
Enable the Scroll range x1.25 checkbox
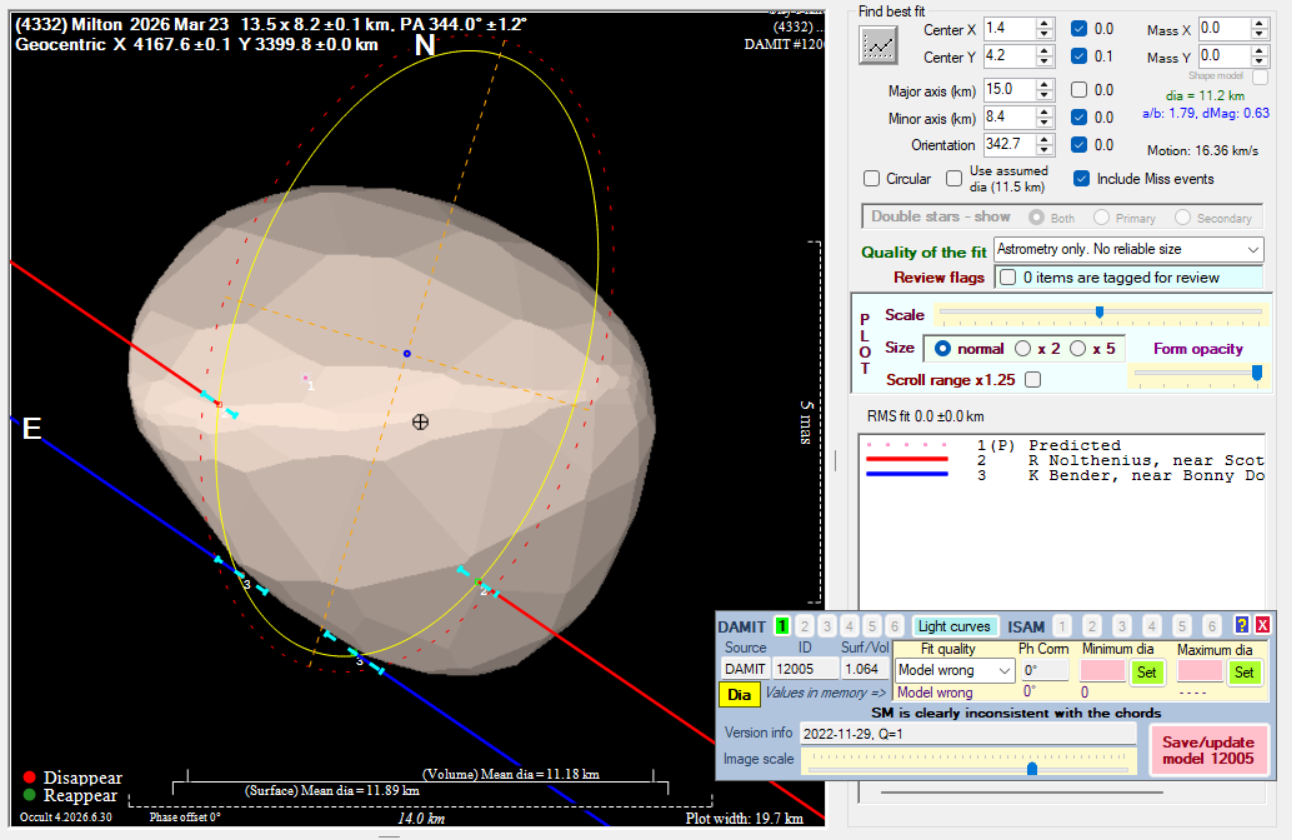tap(1032, 380)
